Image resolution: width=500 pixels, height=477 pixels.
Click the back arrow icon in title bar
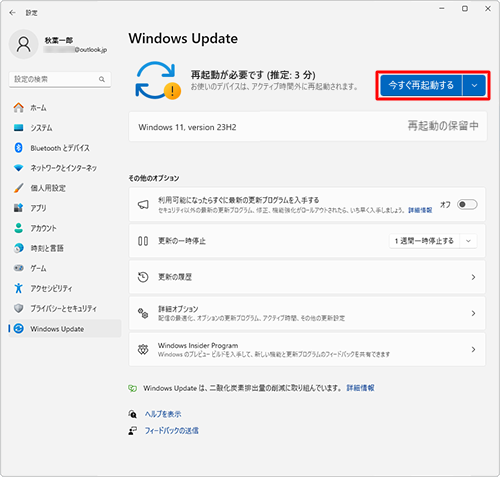12,13
